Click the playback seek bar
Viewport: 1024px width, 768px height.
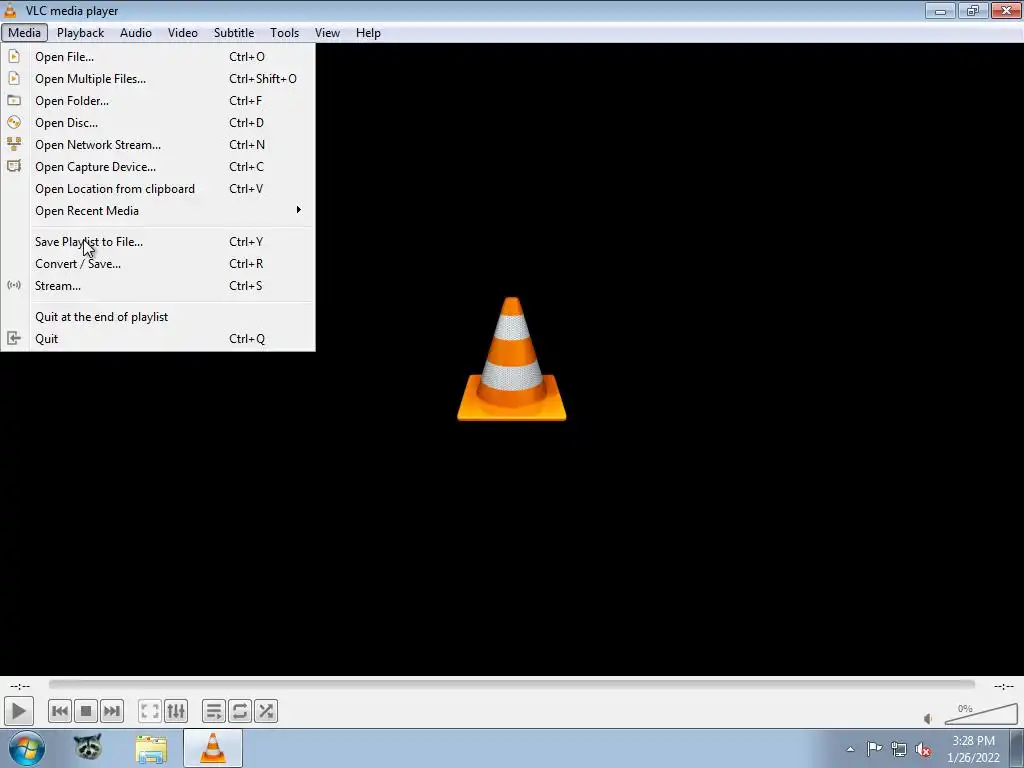tap(511, 684)
